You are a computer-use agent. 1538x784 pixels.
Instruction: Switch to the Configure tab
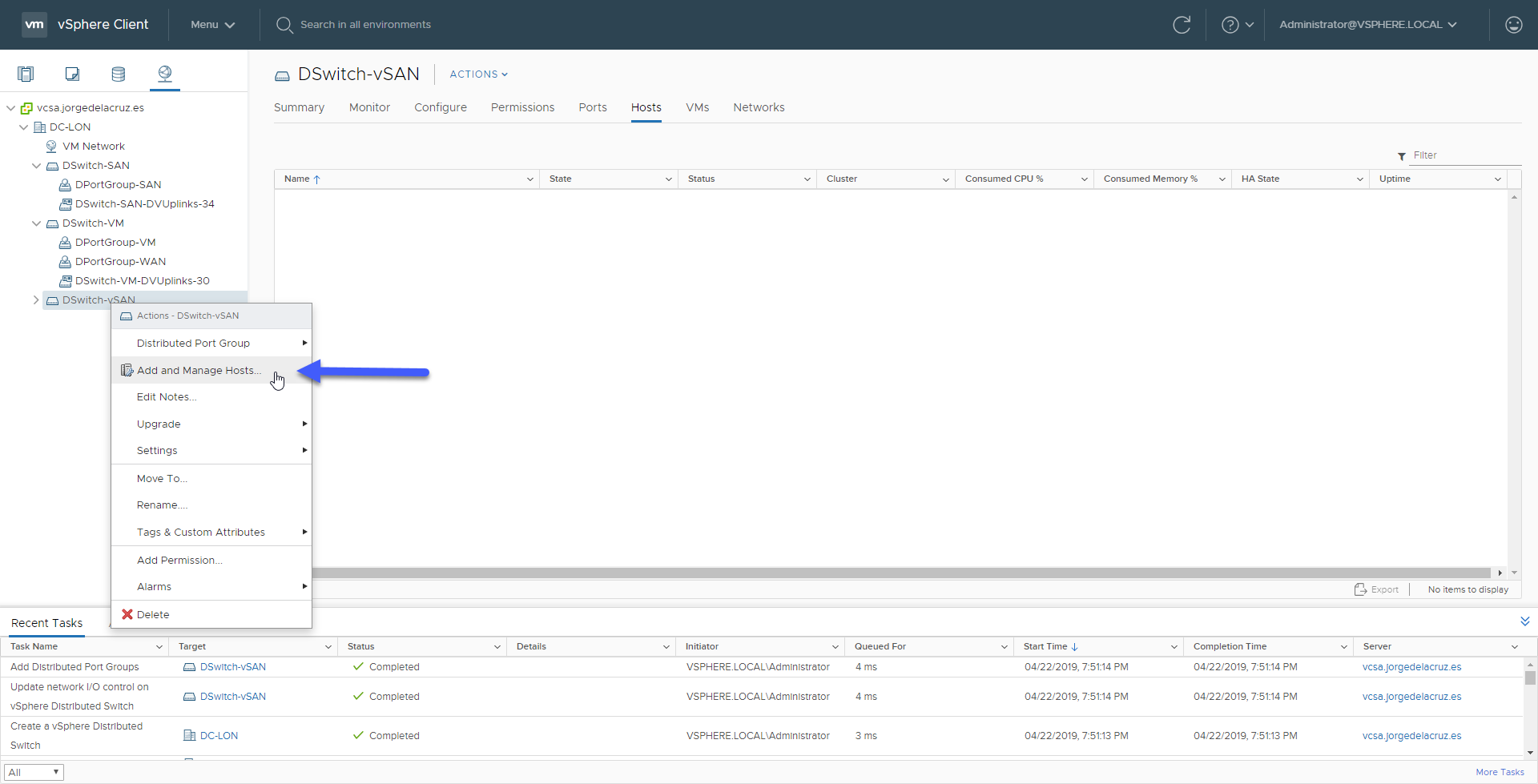(x=441, y=107)
